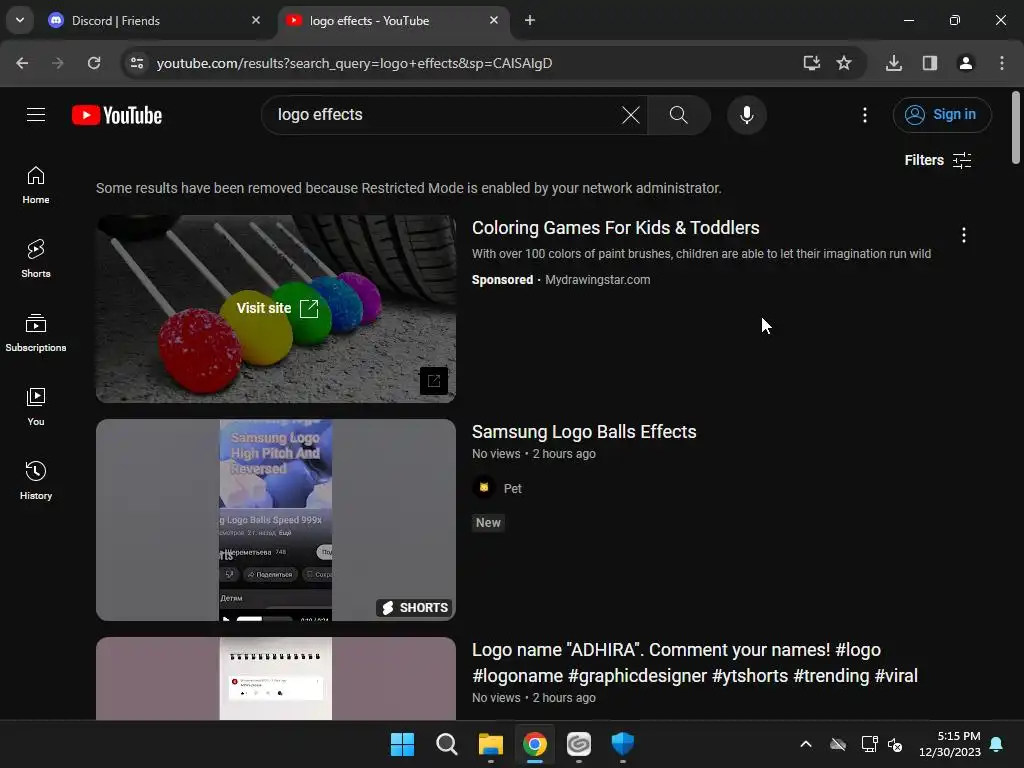This screenshot has width=1024, height=768.
Task: Open the YouTube hamburger guide menu
Action: click(x=36, y=115)
